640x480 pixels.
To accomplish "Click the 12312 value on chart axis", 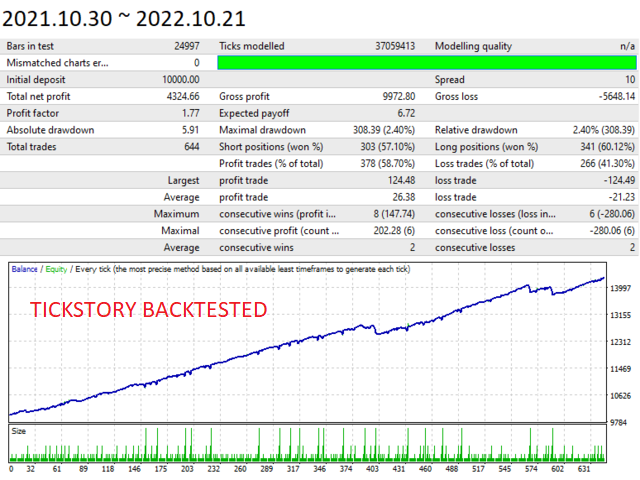I will (620, 342).
